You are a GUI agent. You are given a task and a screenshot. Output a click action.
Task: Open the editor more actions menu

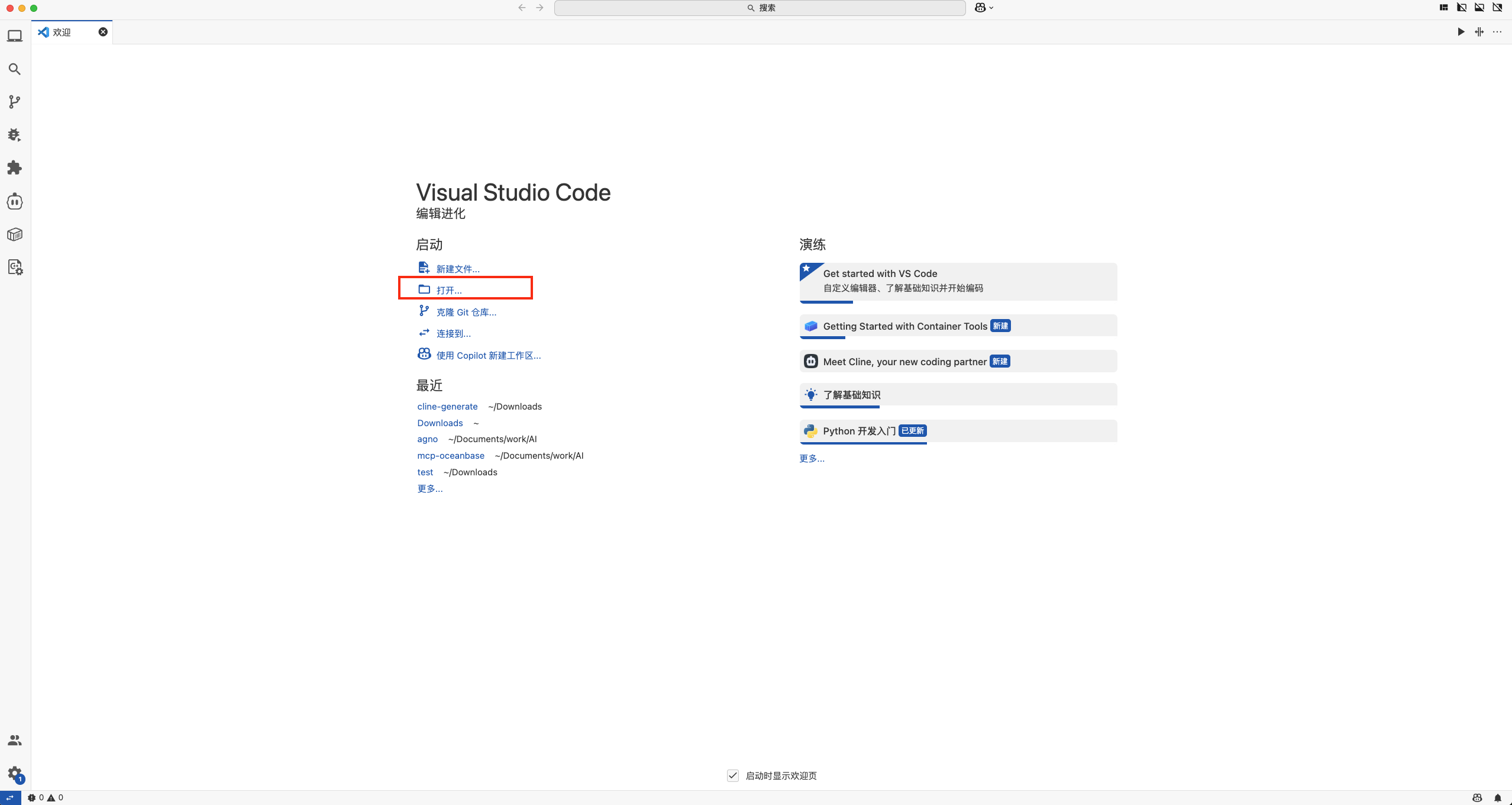(1497, 32)
